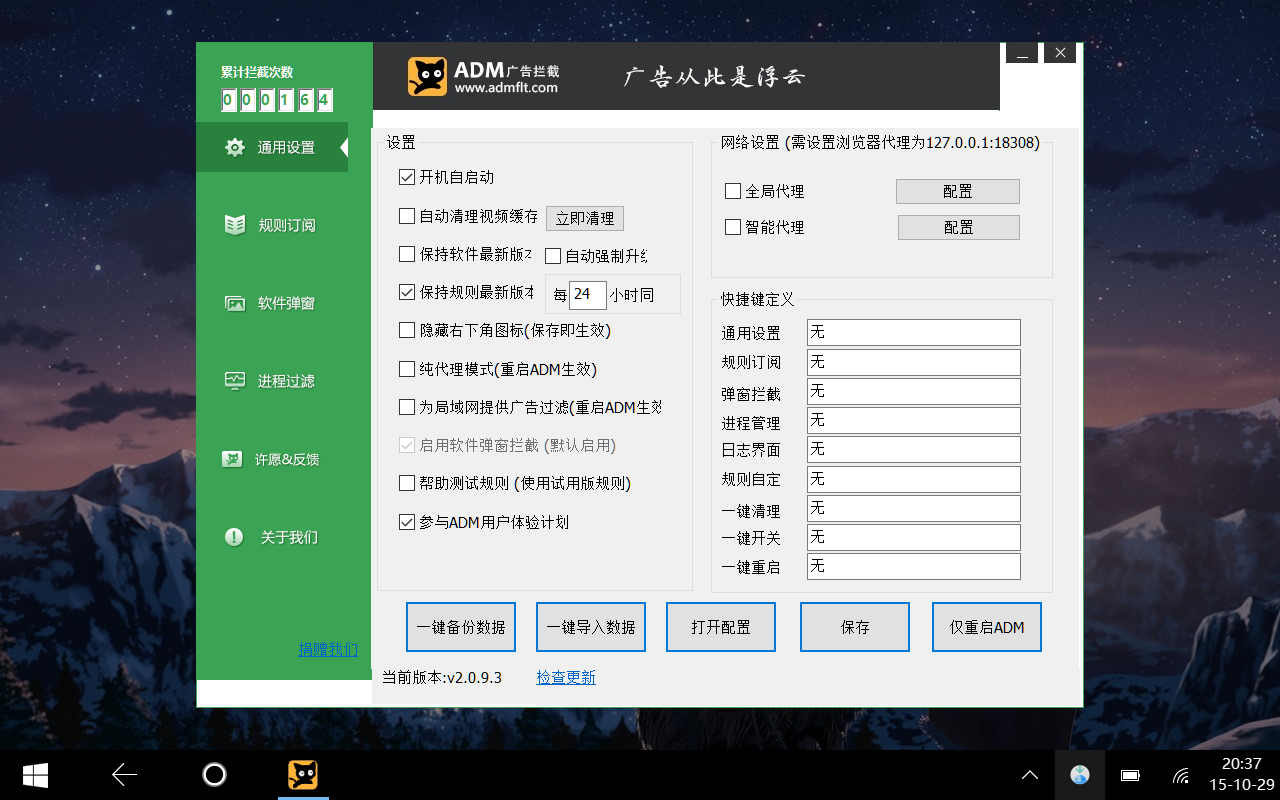Click 弹窗拦截 hotkey field
1280x800 pixels.
tap(914, 391)
